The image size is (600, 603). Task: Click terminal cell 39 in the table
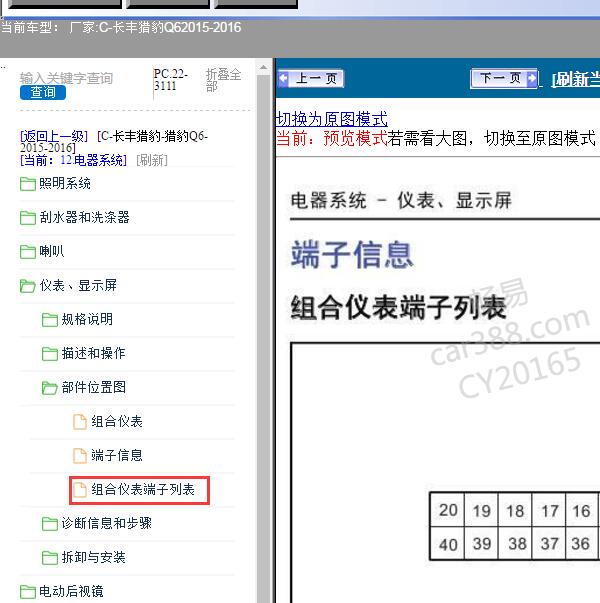click(481, 543)
